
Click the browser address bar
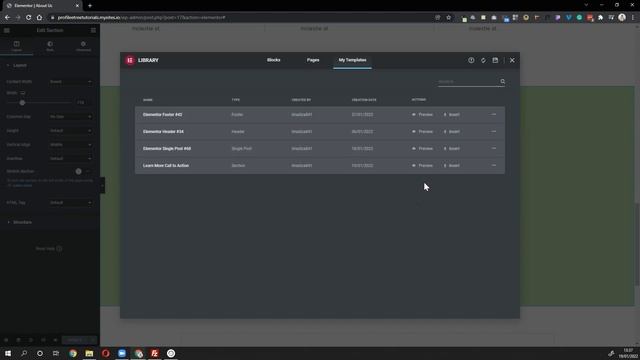[x=241, y=18]
